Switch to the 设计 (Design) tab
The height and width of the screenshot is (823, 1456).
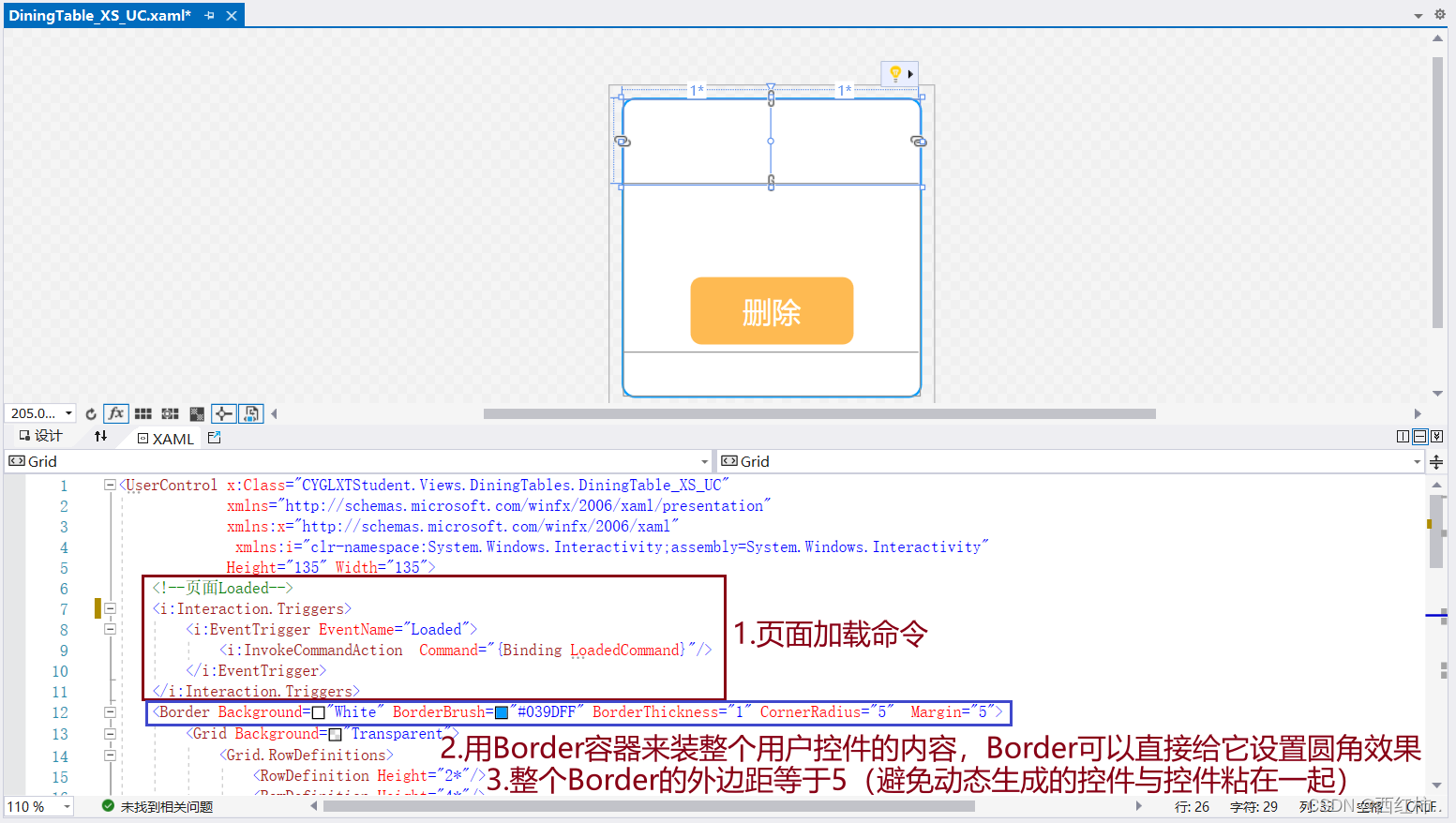pos(40,436)
